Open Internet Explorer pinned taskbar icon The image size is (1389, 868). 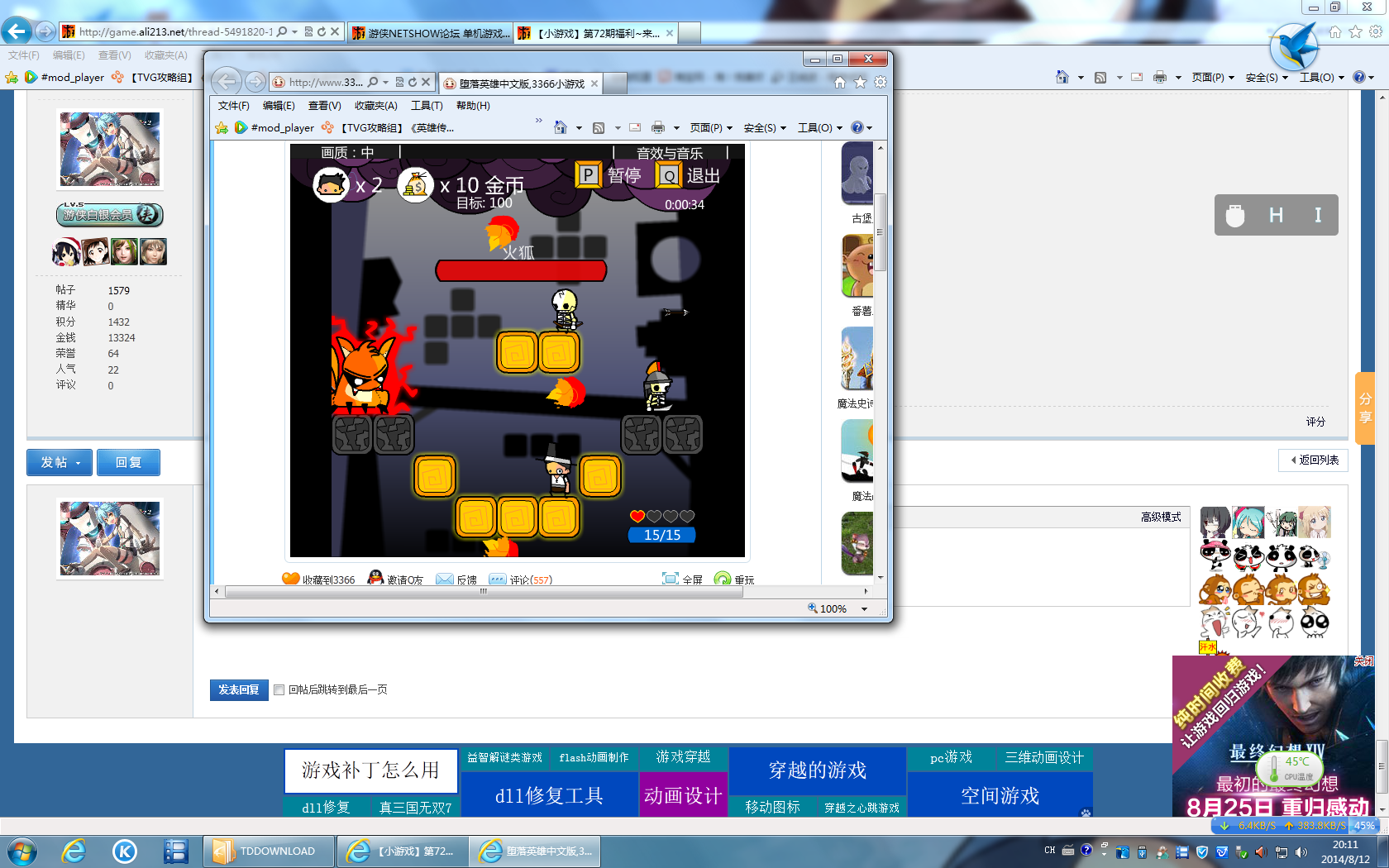click(74, 851)
